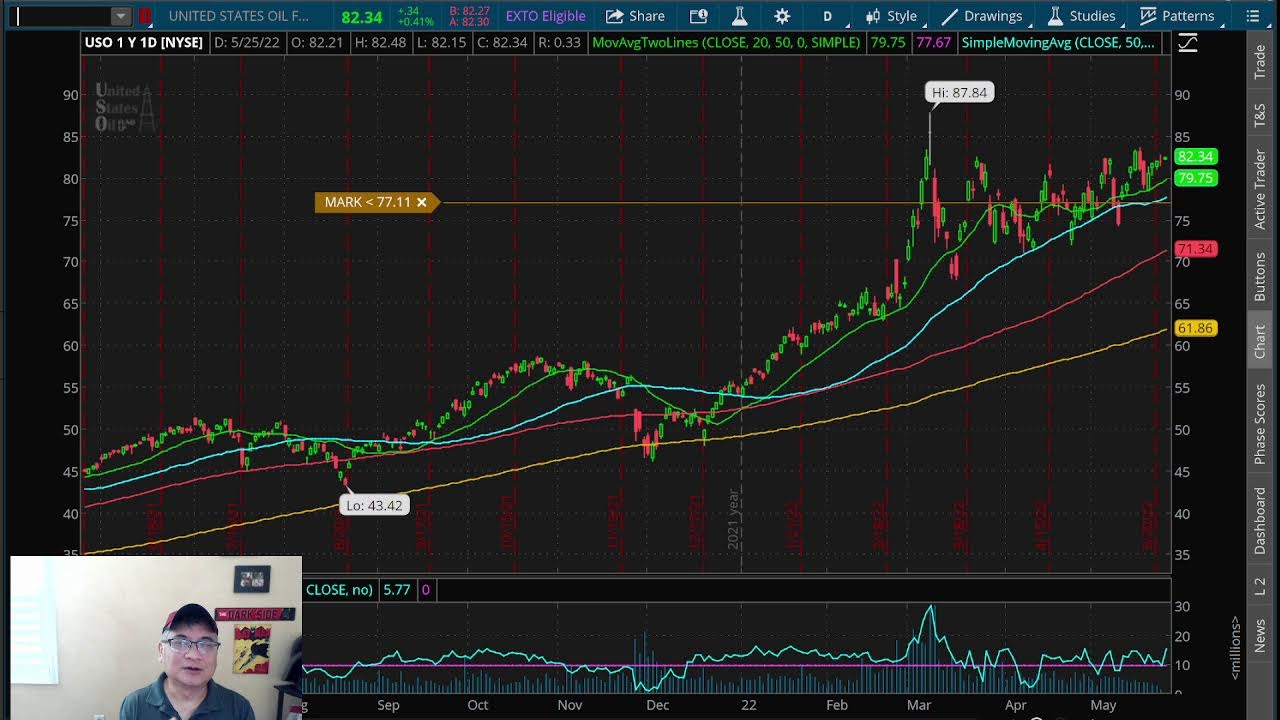1280x720 pixels.
Task: Remove the MARK < 77.11 alert
Action: point(422,202)
